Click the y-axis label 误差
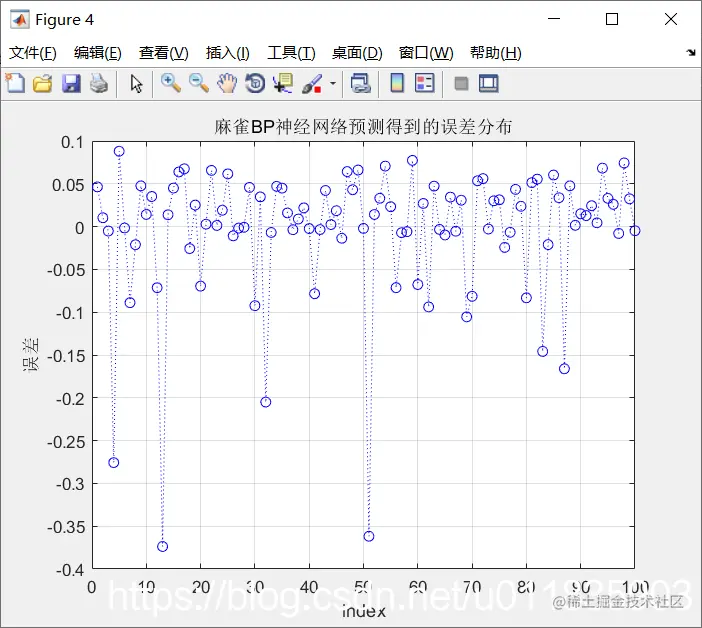 pyautogui.click(x=31, y=355)
